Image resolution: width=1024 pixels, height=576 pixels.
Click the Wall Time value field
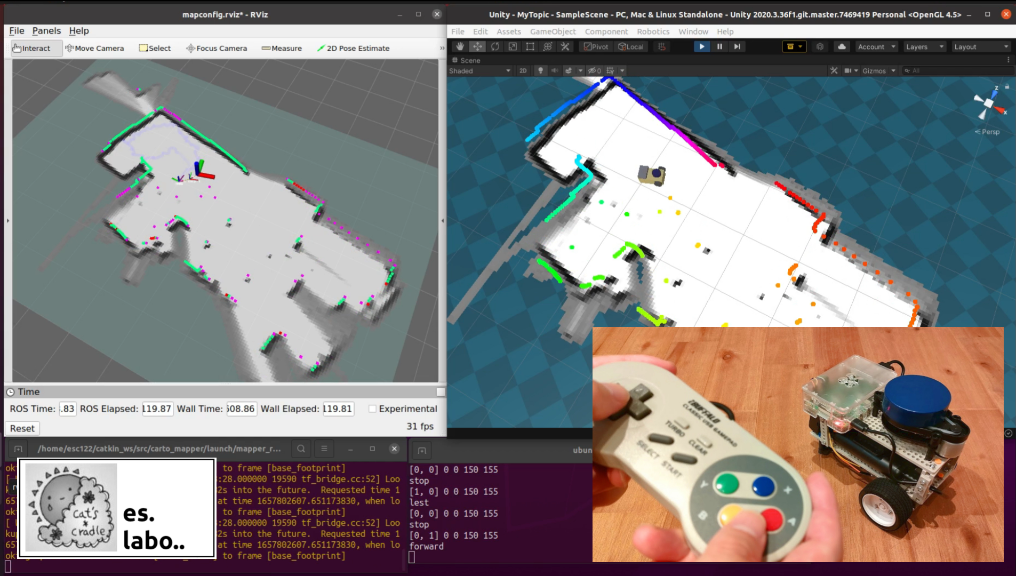coord(241,409)
